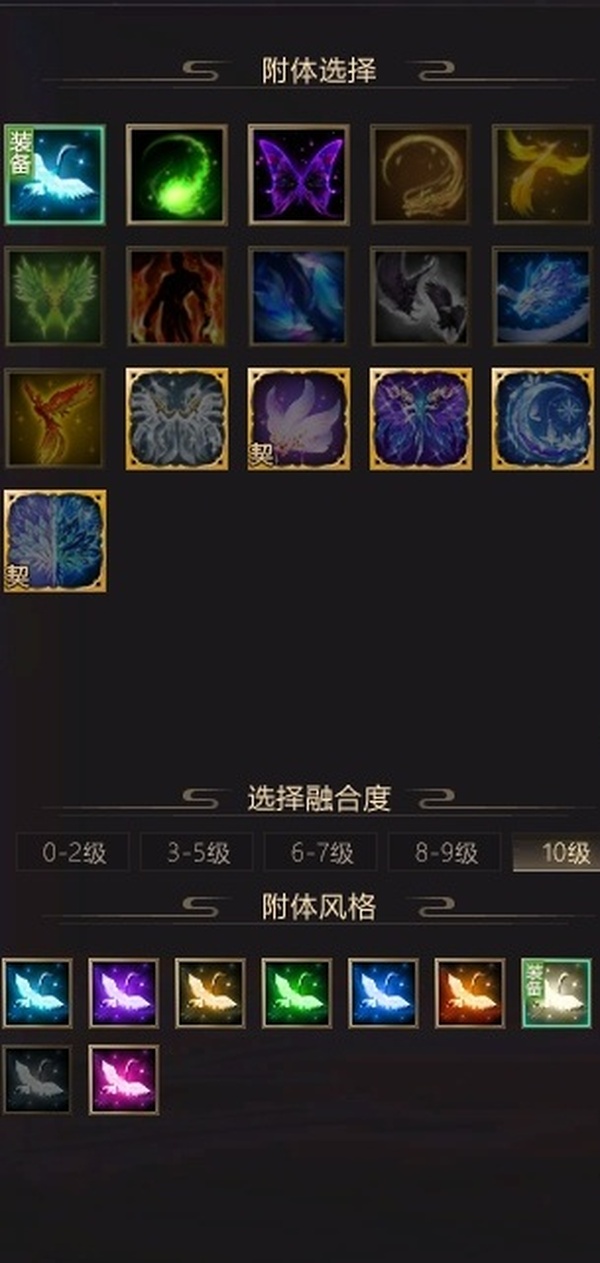
Task: Select the crescent moon snowflake icon
Action: (x=543, y=419)
